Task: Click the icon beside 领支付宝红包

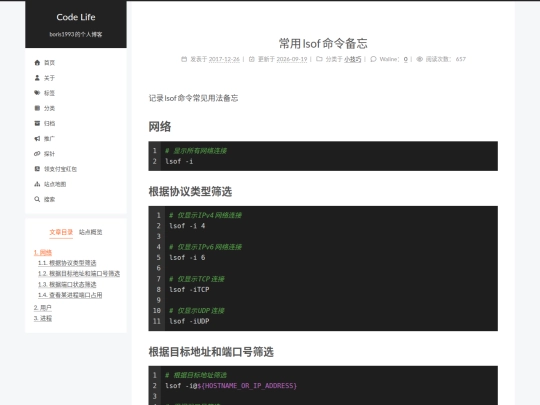Action: tap(37, 169)
